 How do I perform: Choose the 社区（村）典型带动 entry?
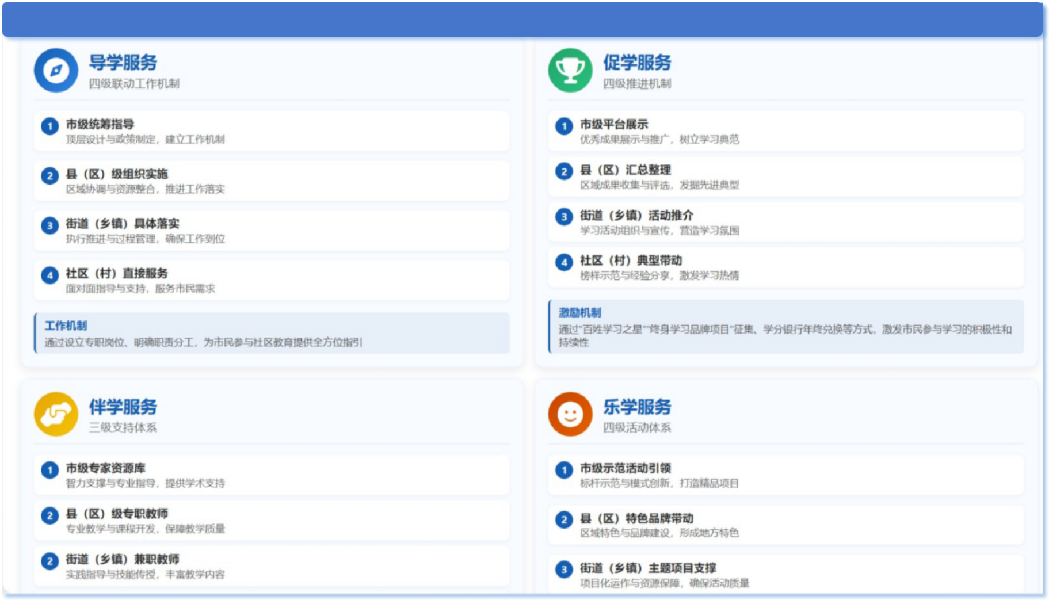[x=785, y=267]
